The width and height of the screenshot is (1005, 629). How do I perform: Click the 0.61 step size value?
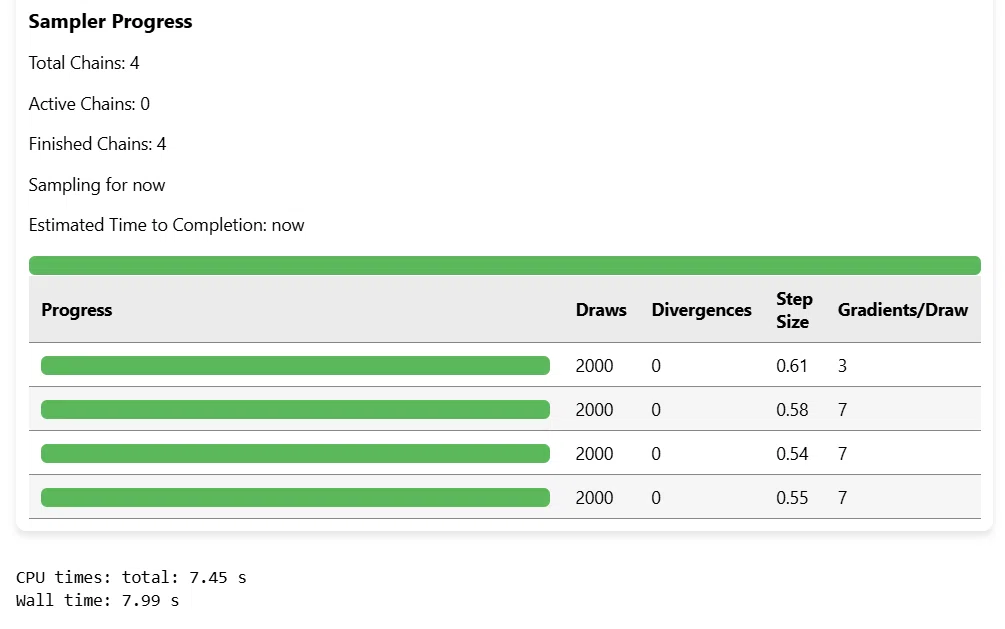pyautogui.click(x=792, y=365)
